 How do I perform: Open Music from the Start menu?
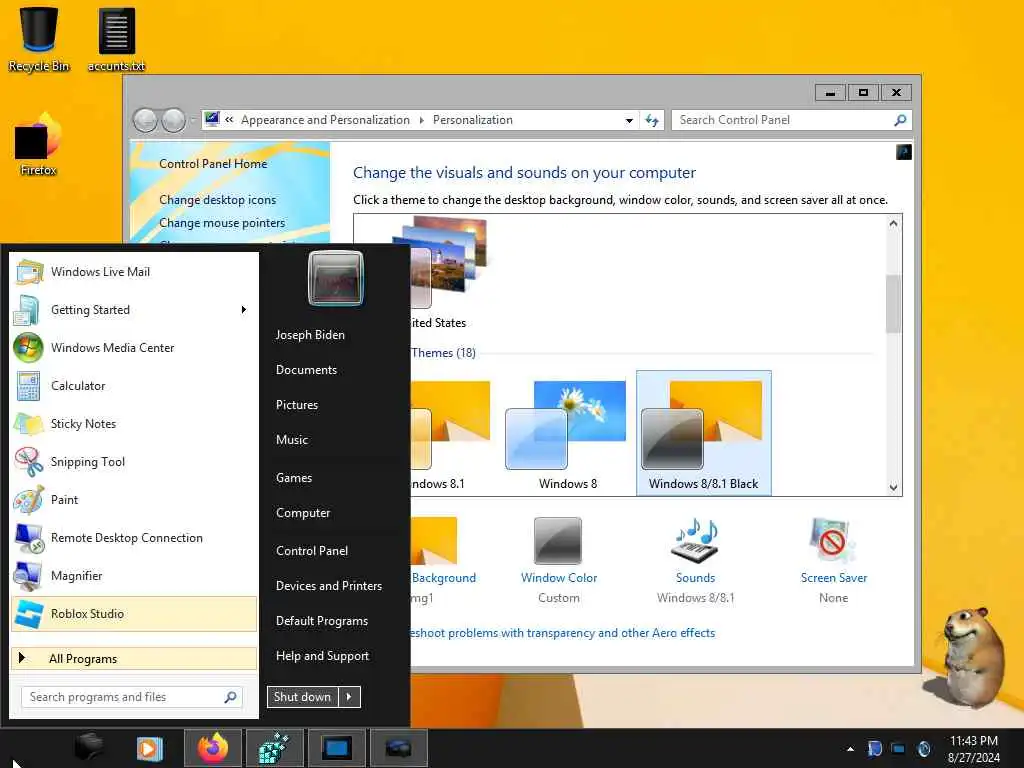tap(292, 440)
